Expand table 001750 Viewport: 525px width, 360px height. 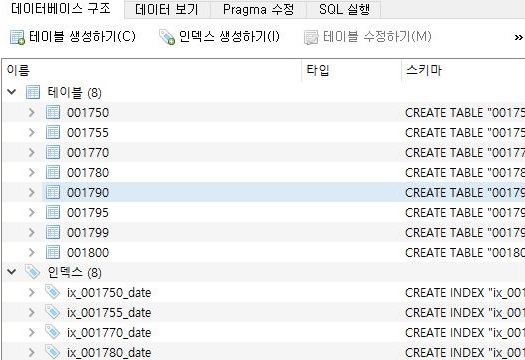(31, 112)
